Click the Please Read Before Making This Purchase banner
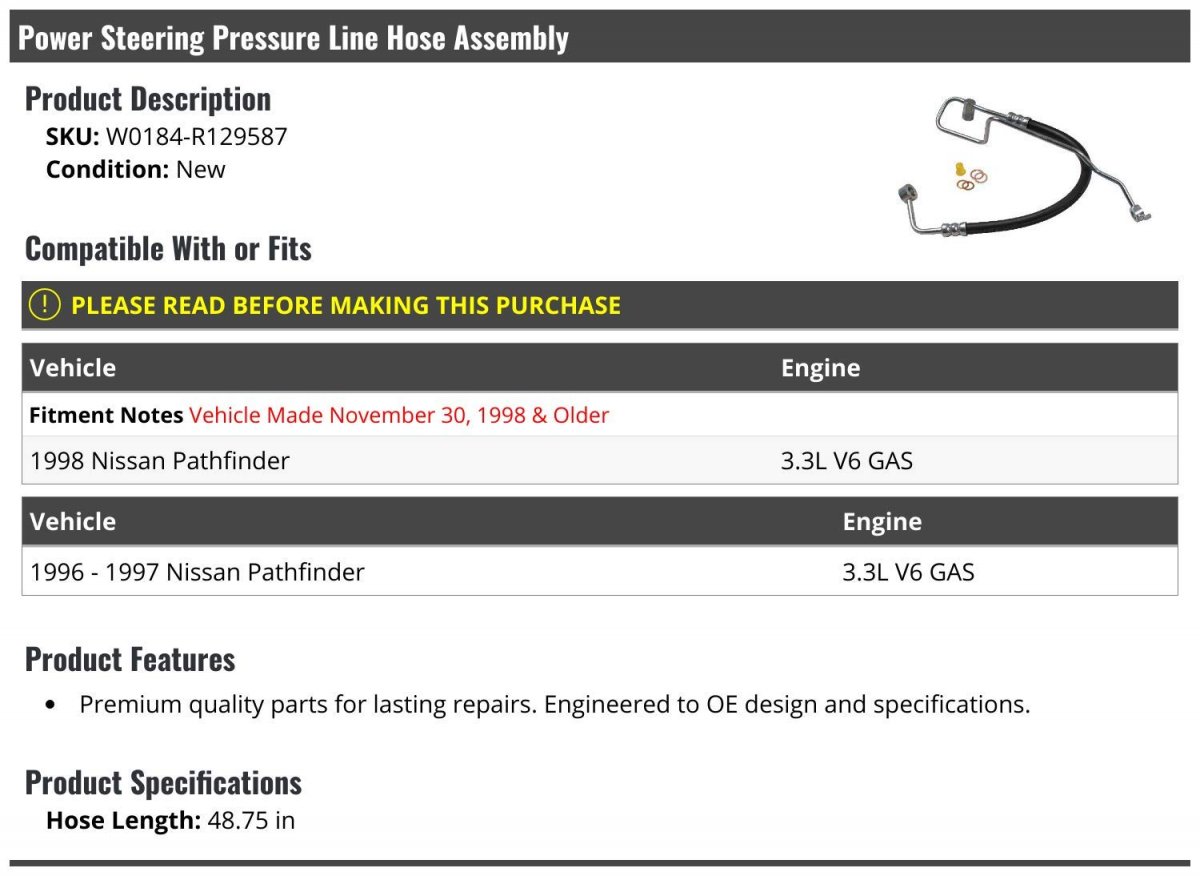1200x876 pixels. (x=600, y=305)
